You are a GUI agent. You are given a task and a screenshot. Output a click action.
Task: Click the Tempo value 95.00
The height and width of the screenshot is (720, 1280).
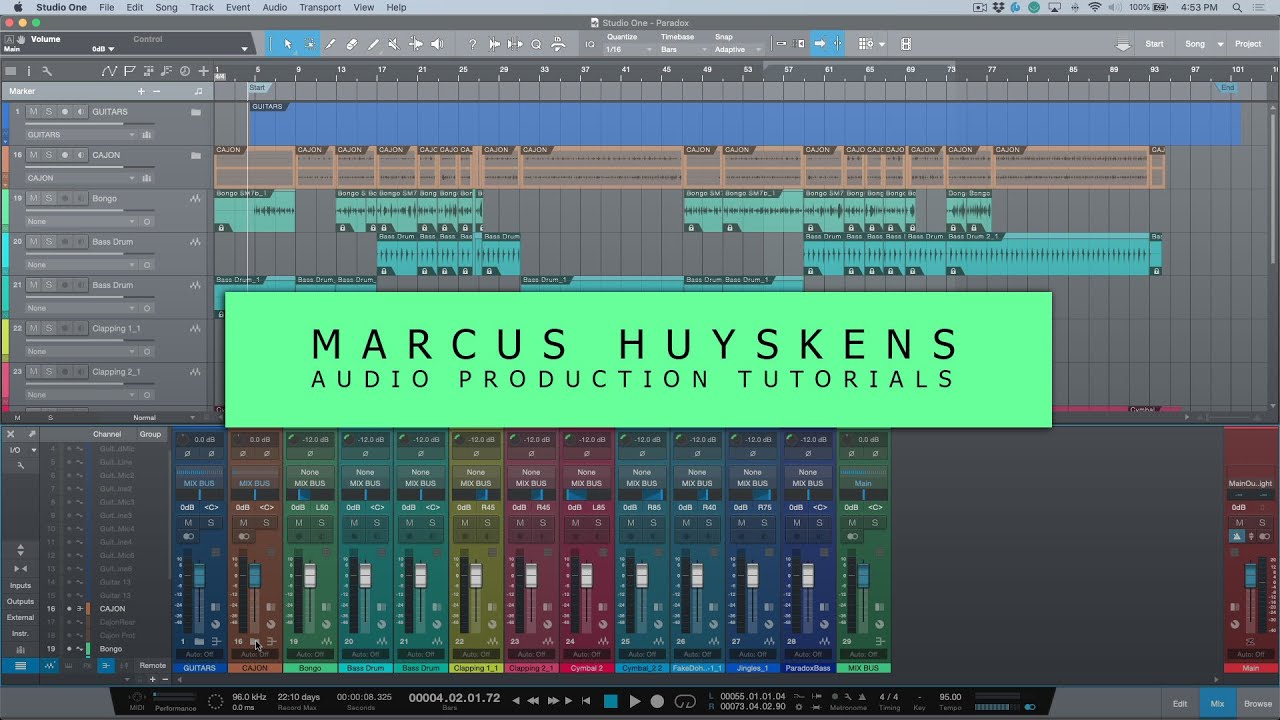(950, 697)
